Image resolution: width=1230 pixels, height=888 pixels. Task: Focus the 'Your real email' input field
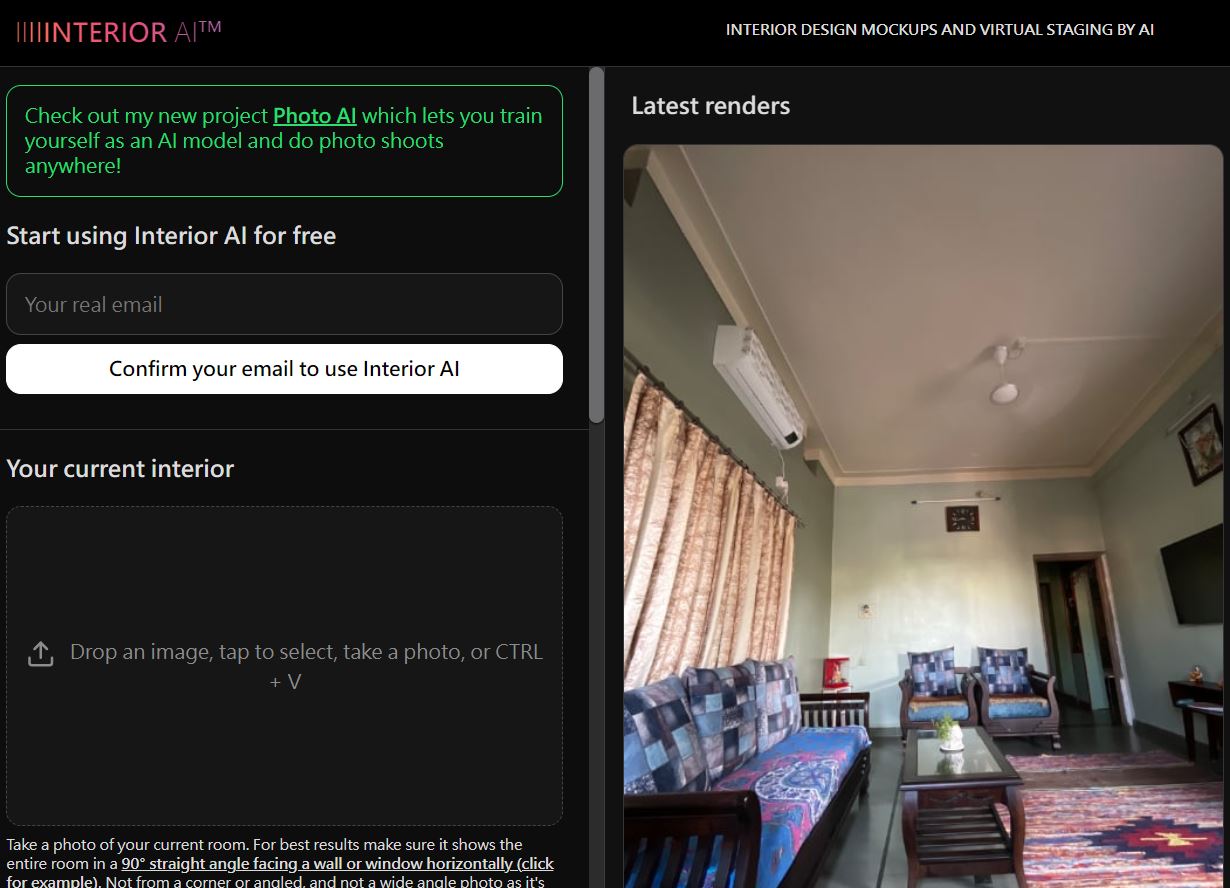[284, 304]
